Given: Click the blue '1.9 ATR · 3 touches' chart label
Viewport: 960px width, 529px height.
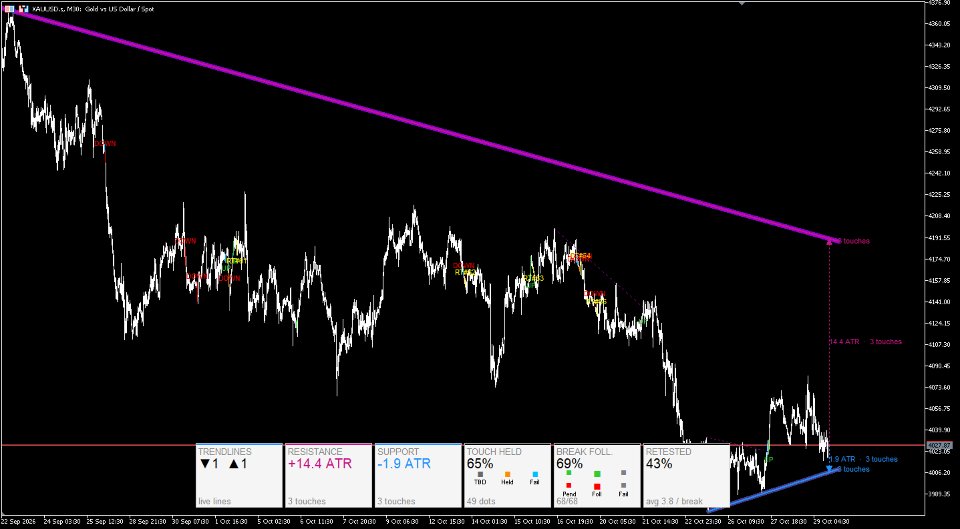Looking at the screenshot, I should (x=863, y=459).
